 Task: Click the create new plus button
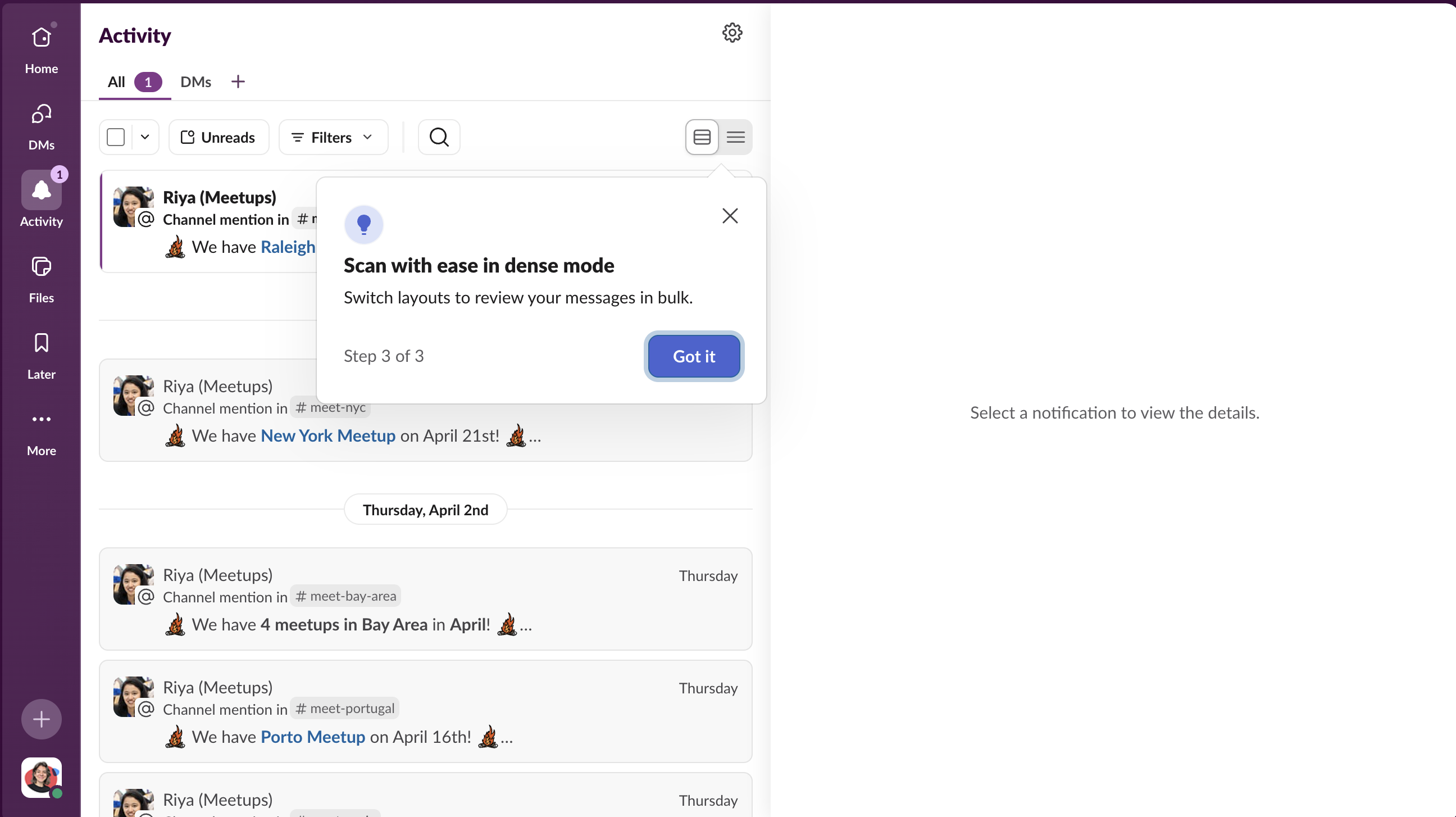pyautogui.click(x=41, y=719)
